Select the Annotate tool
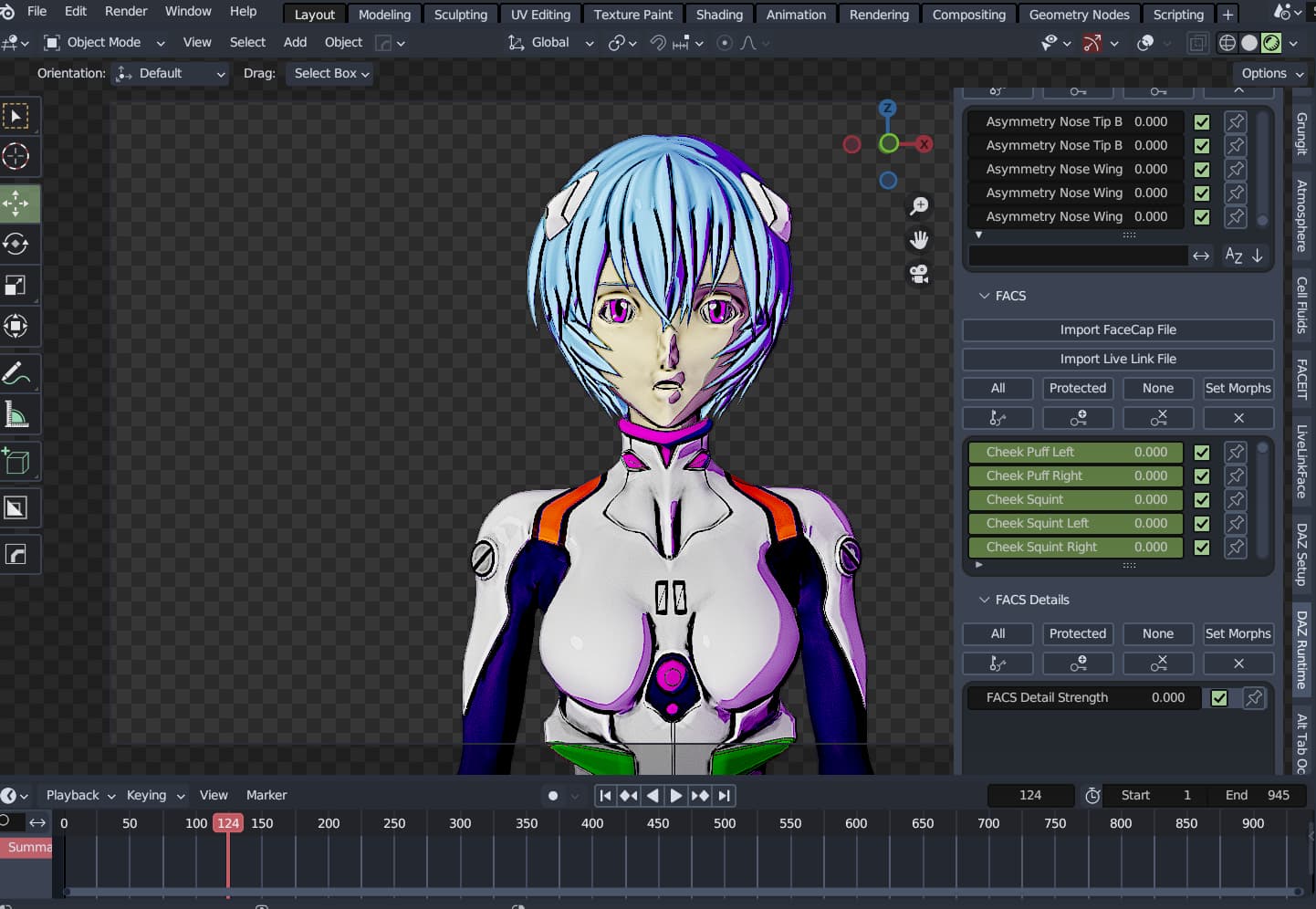 pos(16,373)
